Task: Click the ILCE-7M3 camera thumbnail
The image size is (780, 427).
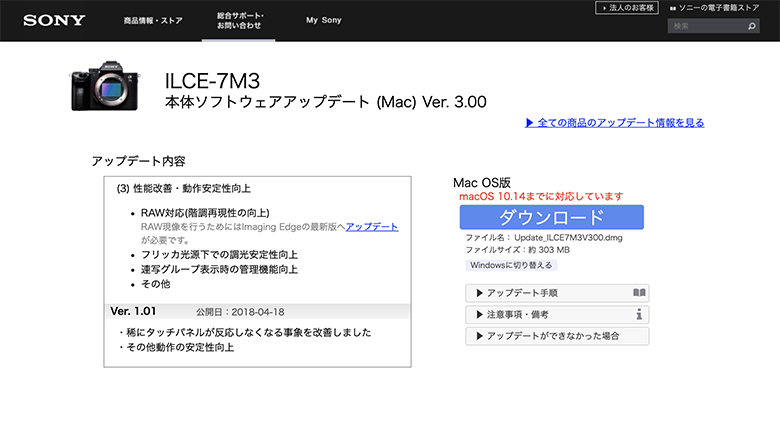Action: coord(105,86)
